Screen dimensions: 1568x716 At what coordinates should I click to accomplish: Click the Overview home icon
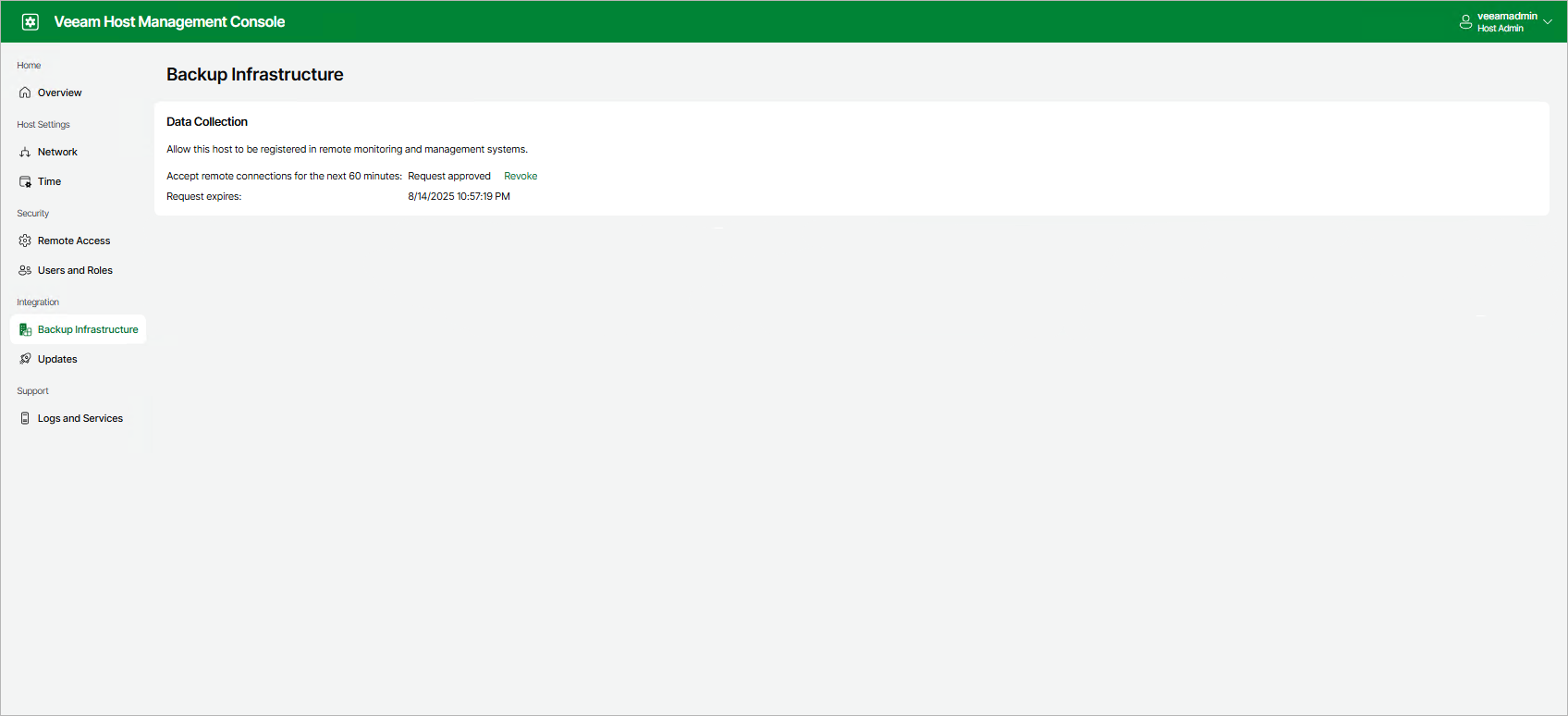(x=25, y=93)
